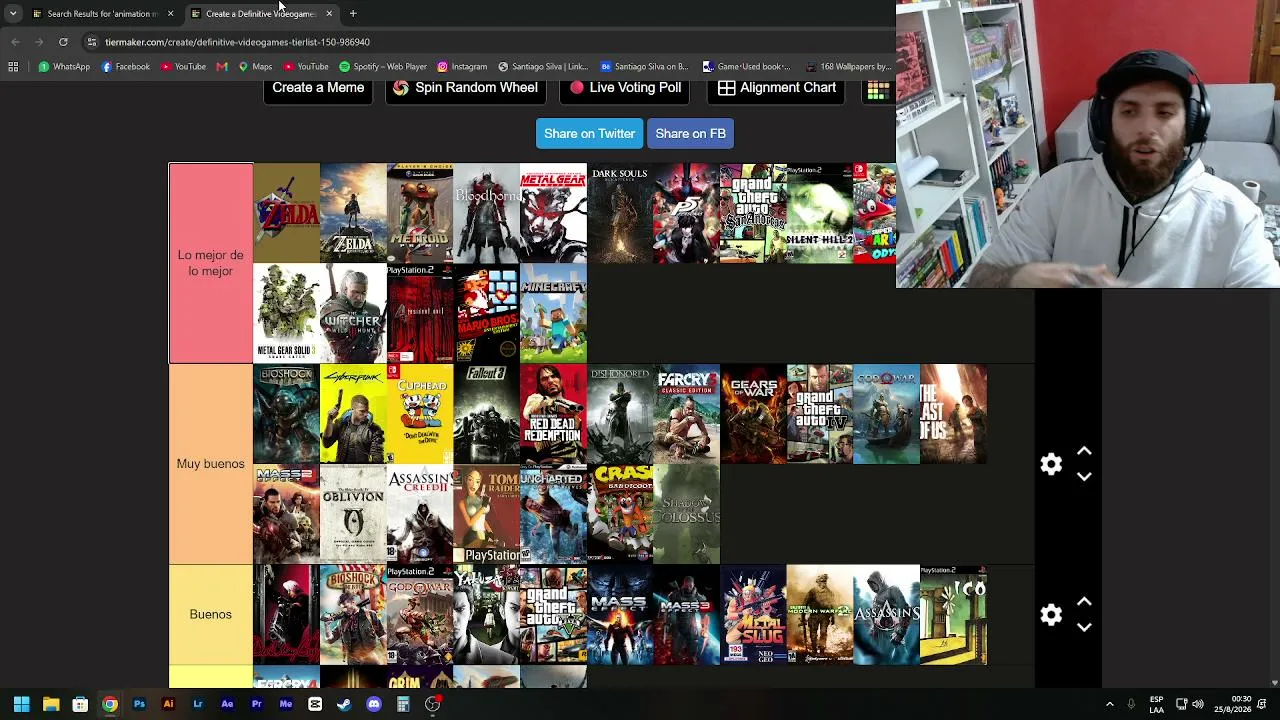Open Steam from the taskbar
This screenshot has height=720, width=1280.
pos(344,704)
